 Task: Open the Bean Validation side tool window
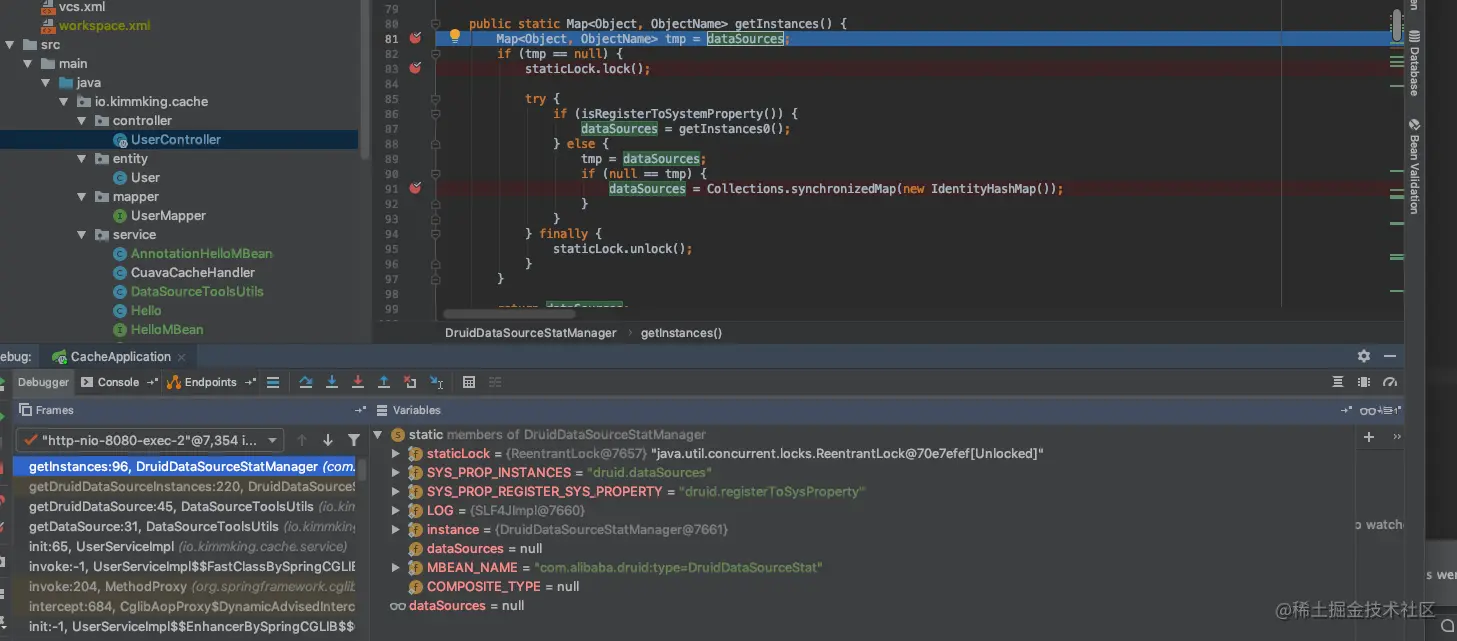1414,167
